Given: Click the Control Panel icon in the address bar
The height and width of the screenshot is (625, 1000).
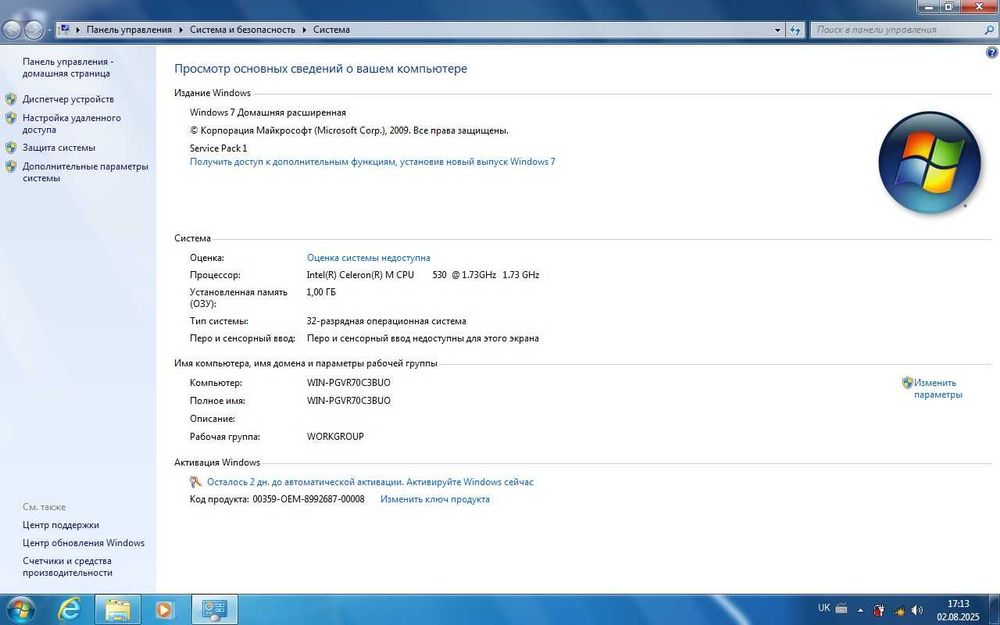Looking at the screenshot, I should tap(64, 29).
